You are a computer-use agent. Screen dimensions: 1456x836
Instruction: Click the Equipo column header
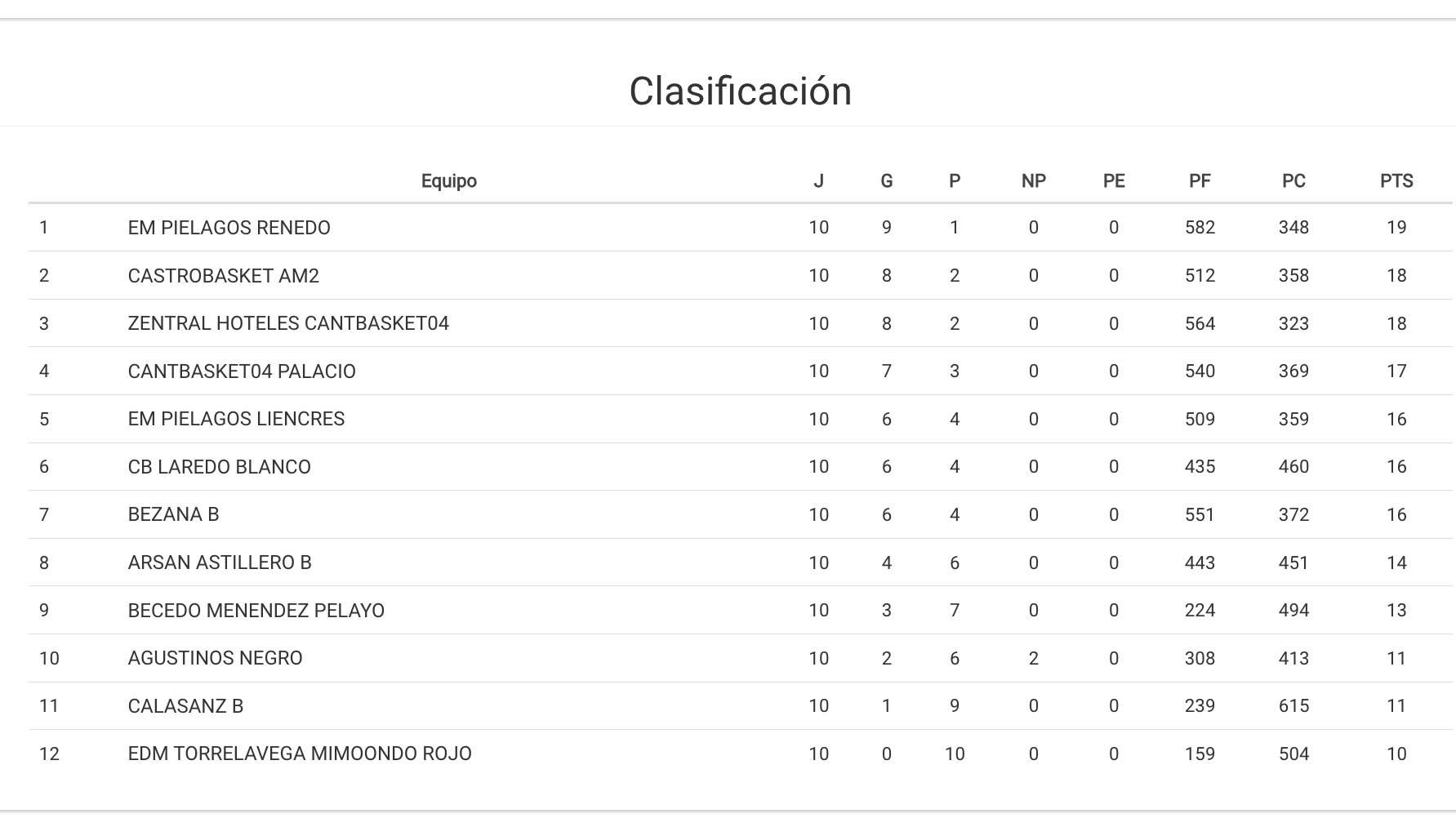(x=448, y=181)
